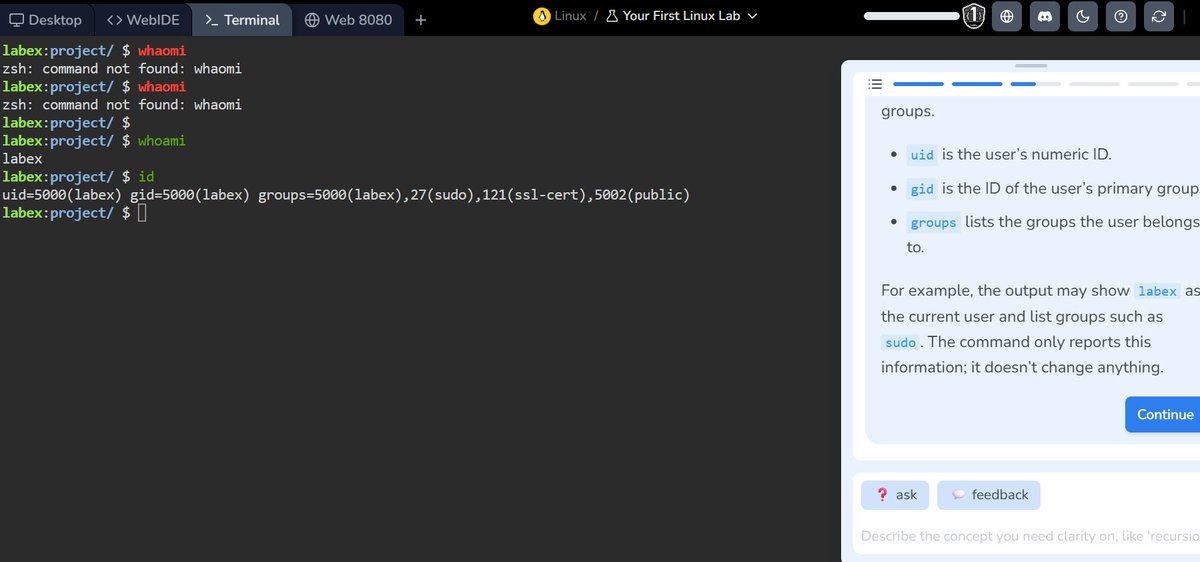
Task: Add a new tab with the plus icon
Action: (421, 19)
